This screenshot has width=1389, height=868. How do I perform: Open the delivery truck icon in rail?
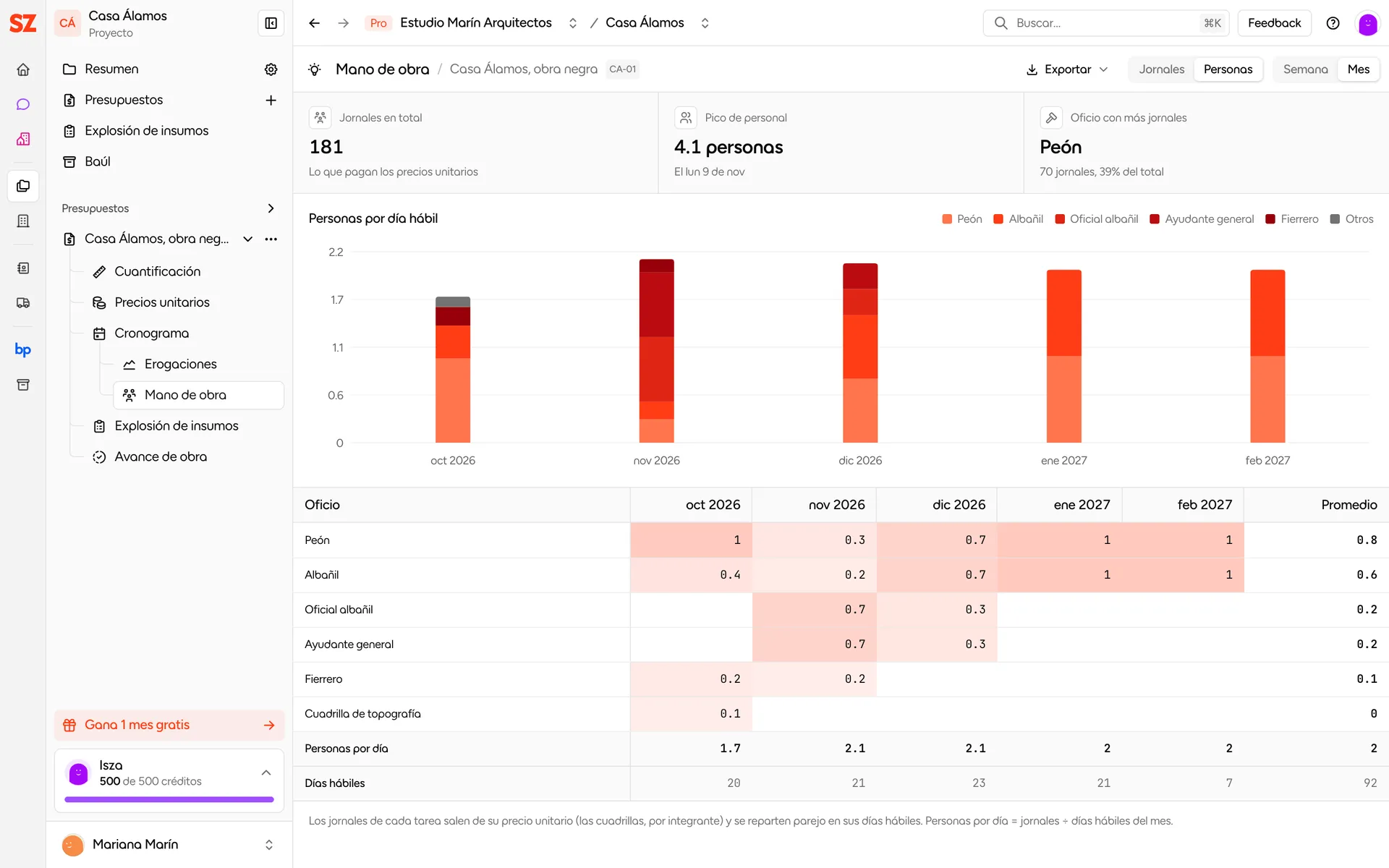(x=23, y=303)
